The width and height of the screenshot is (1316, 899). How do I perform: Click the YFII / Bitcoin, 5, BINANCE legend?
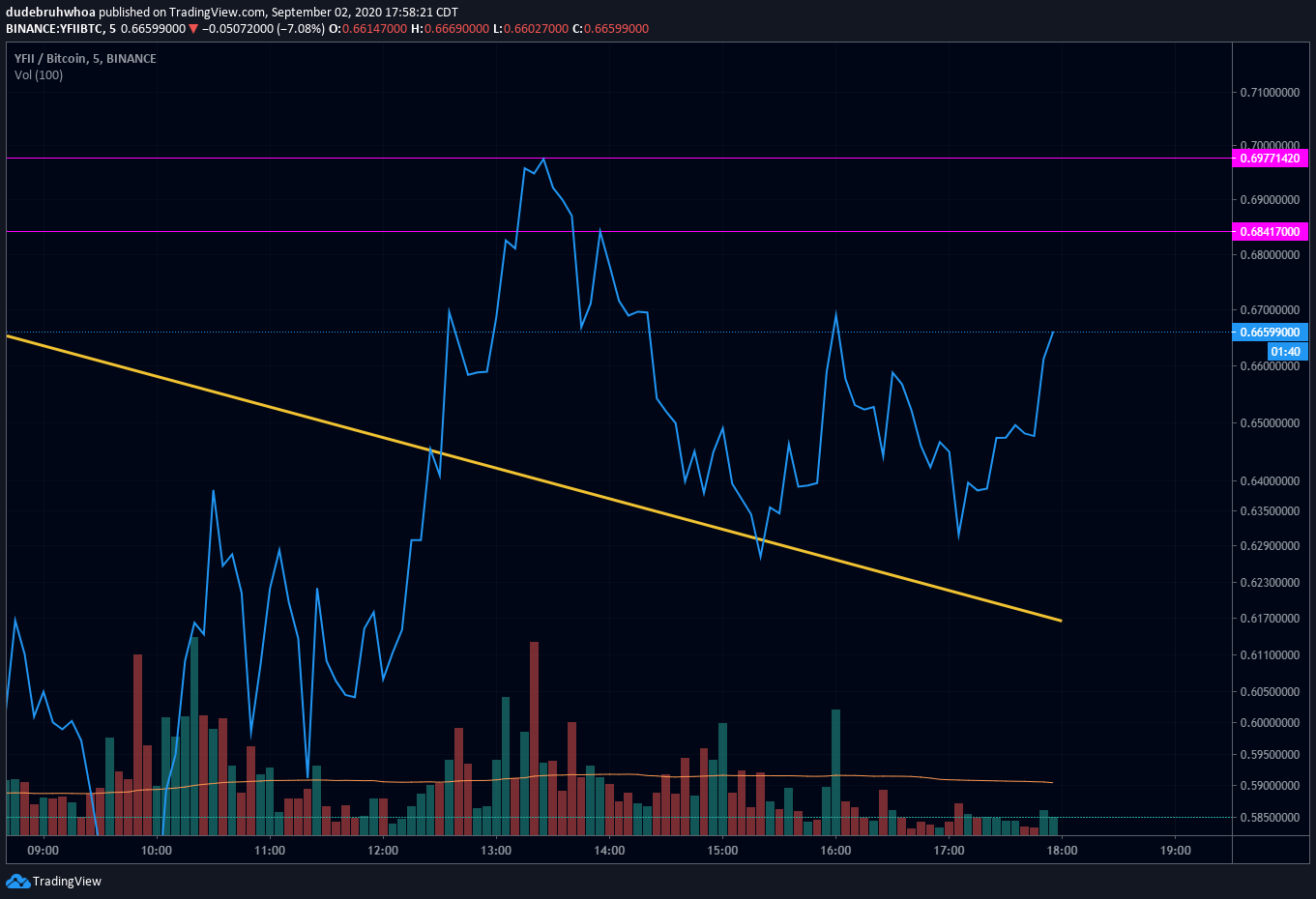click(85, 58)
